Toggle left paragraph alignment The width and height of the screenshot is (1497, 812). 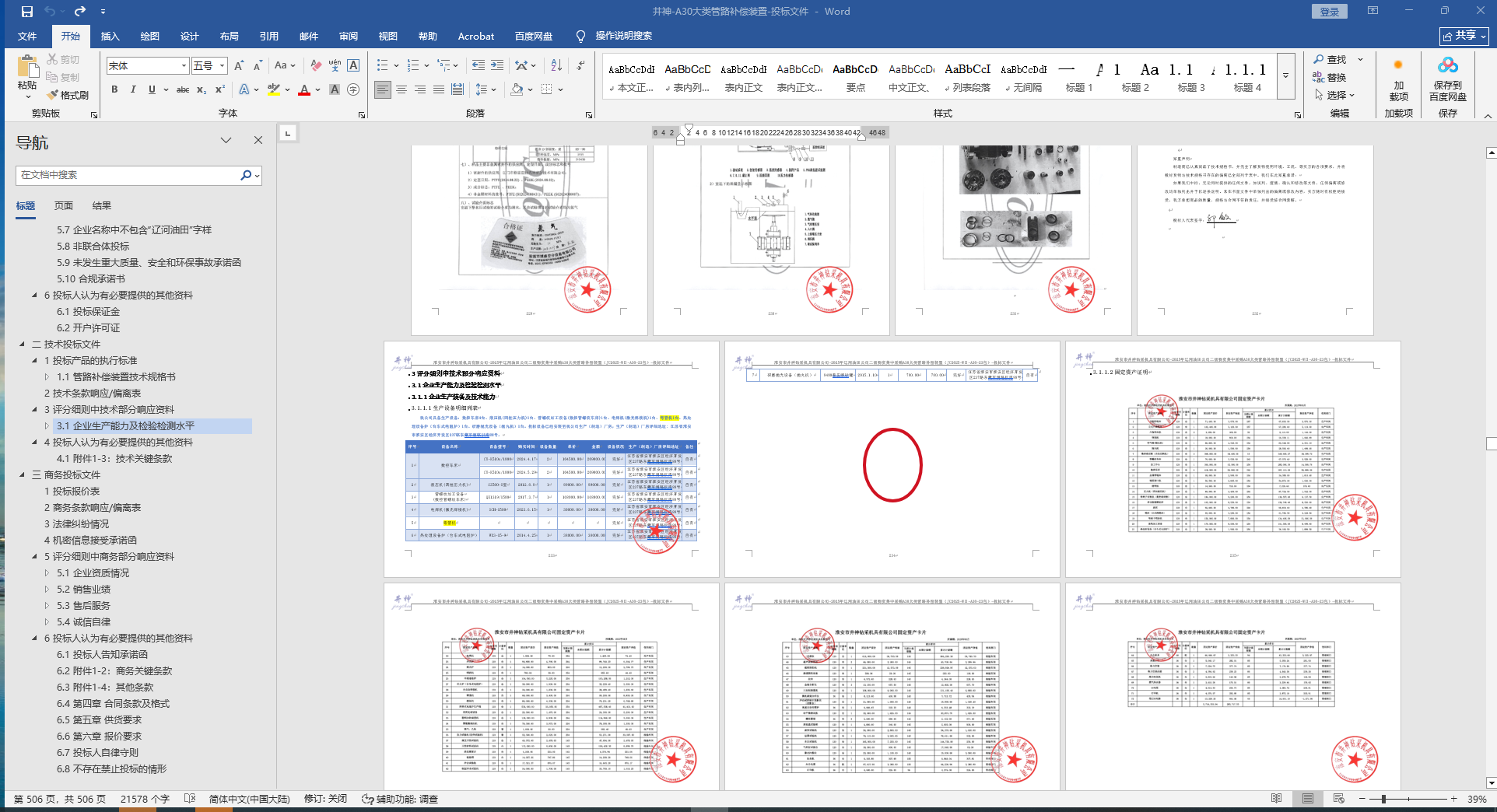coord(383,89)
